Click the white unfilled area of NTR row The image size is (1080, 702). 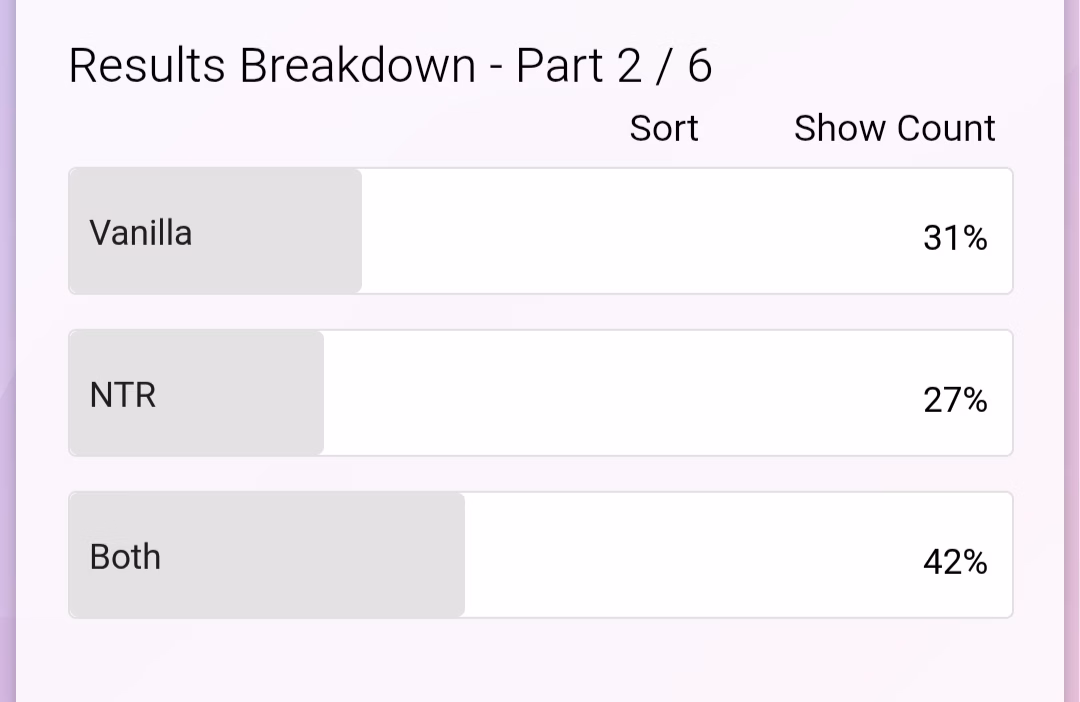[620, 393]
